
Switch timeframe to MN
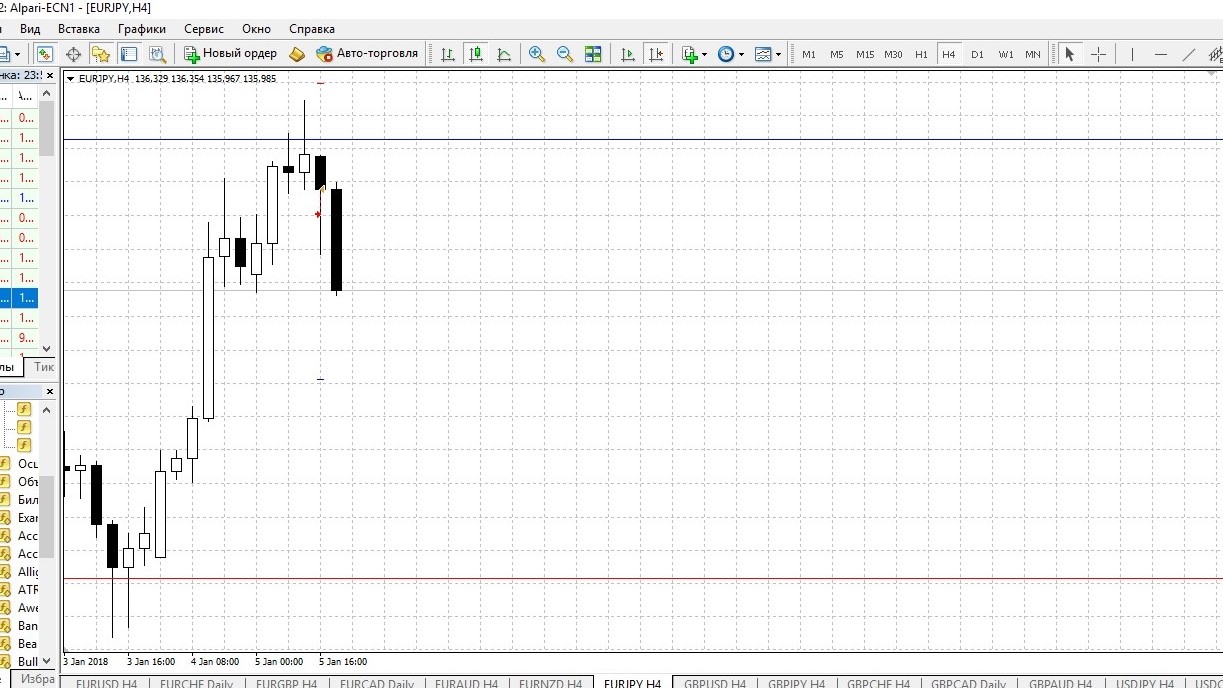1033,54
